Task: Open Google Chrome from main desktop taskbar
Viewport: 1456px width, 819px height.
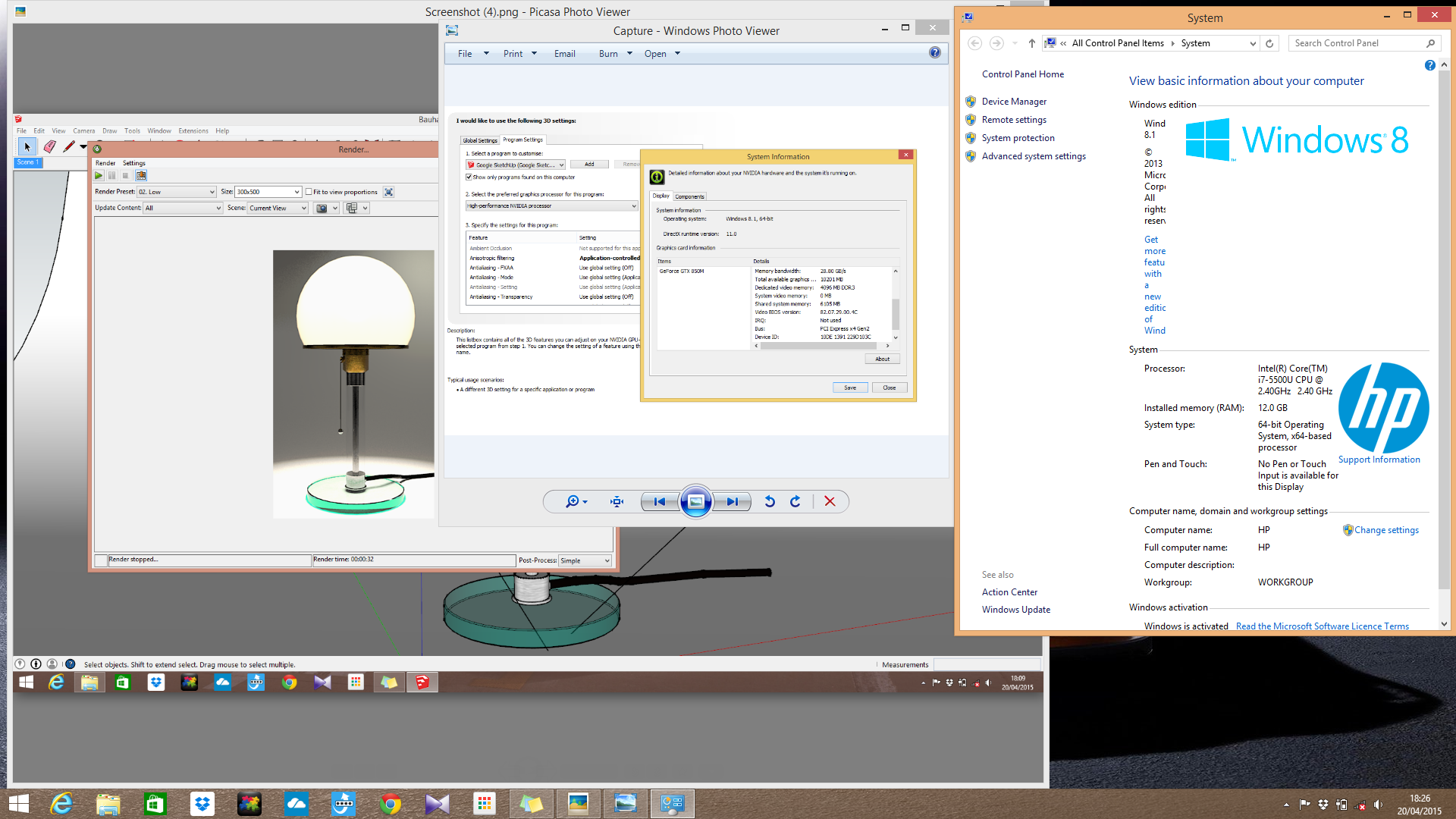Action: pyautogui.click(x=391, y=804)
